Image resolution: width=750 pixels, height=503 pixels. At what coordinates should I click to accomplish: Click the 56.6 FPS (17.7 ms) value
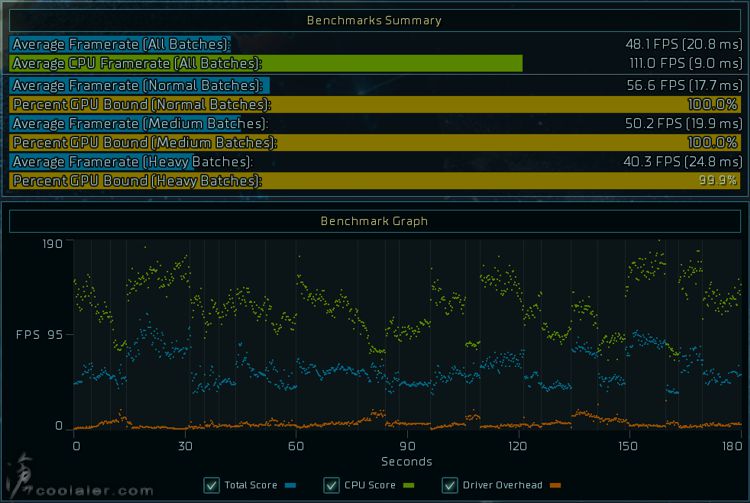click(x=684, y=85)
